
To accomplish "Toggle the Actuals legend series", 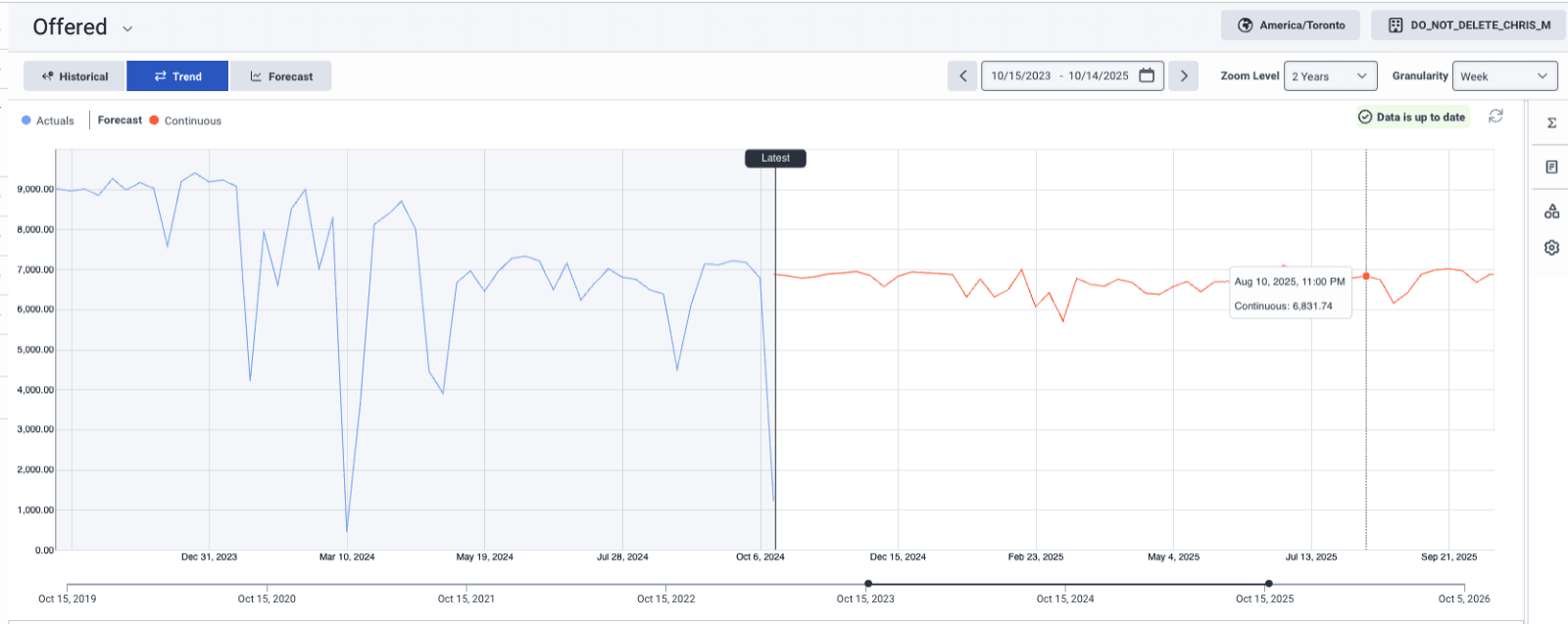I will [x=48, y=120].
